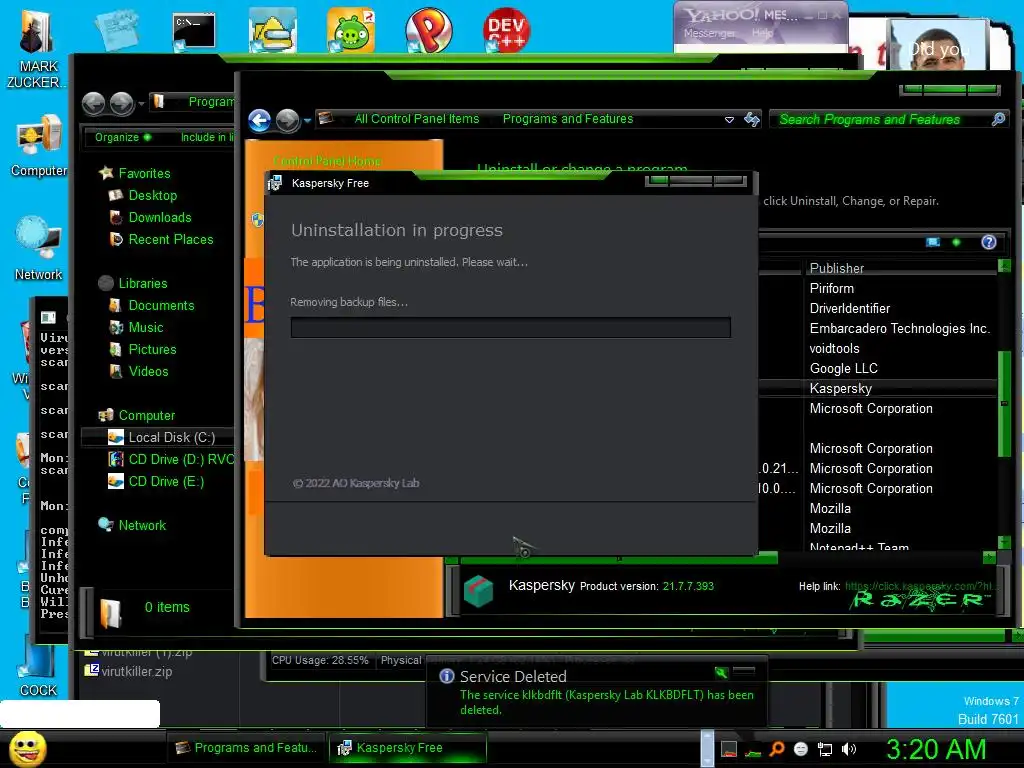Click Programs and Features breadcrumb
The width and height of the screenshot is (1024, 768).
[x=568, y=119]
